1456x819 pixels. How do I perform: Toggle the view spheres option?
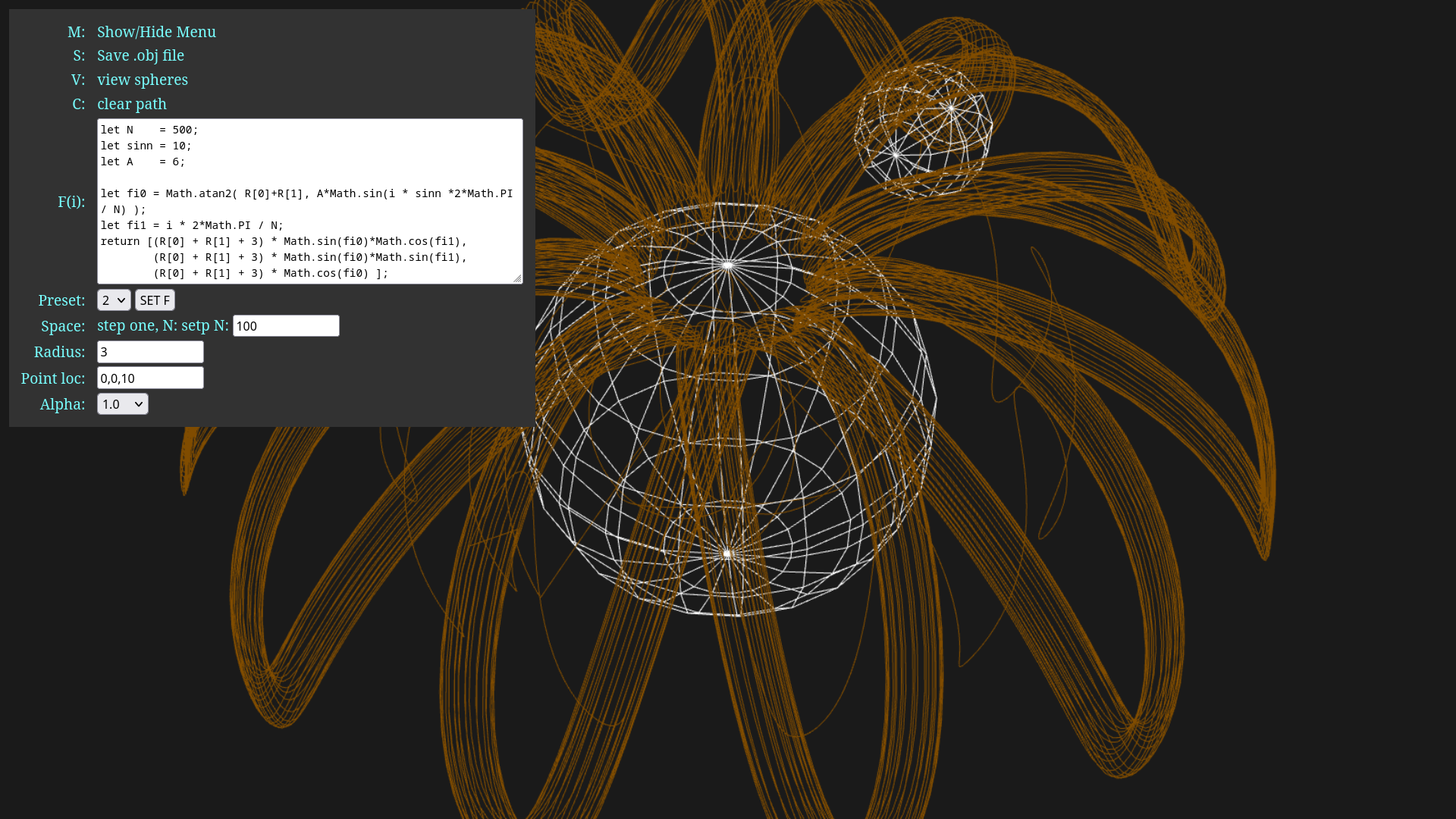pos(143,80)
